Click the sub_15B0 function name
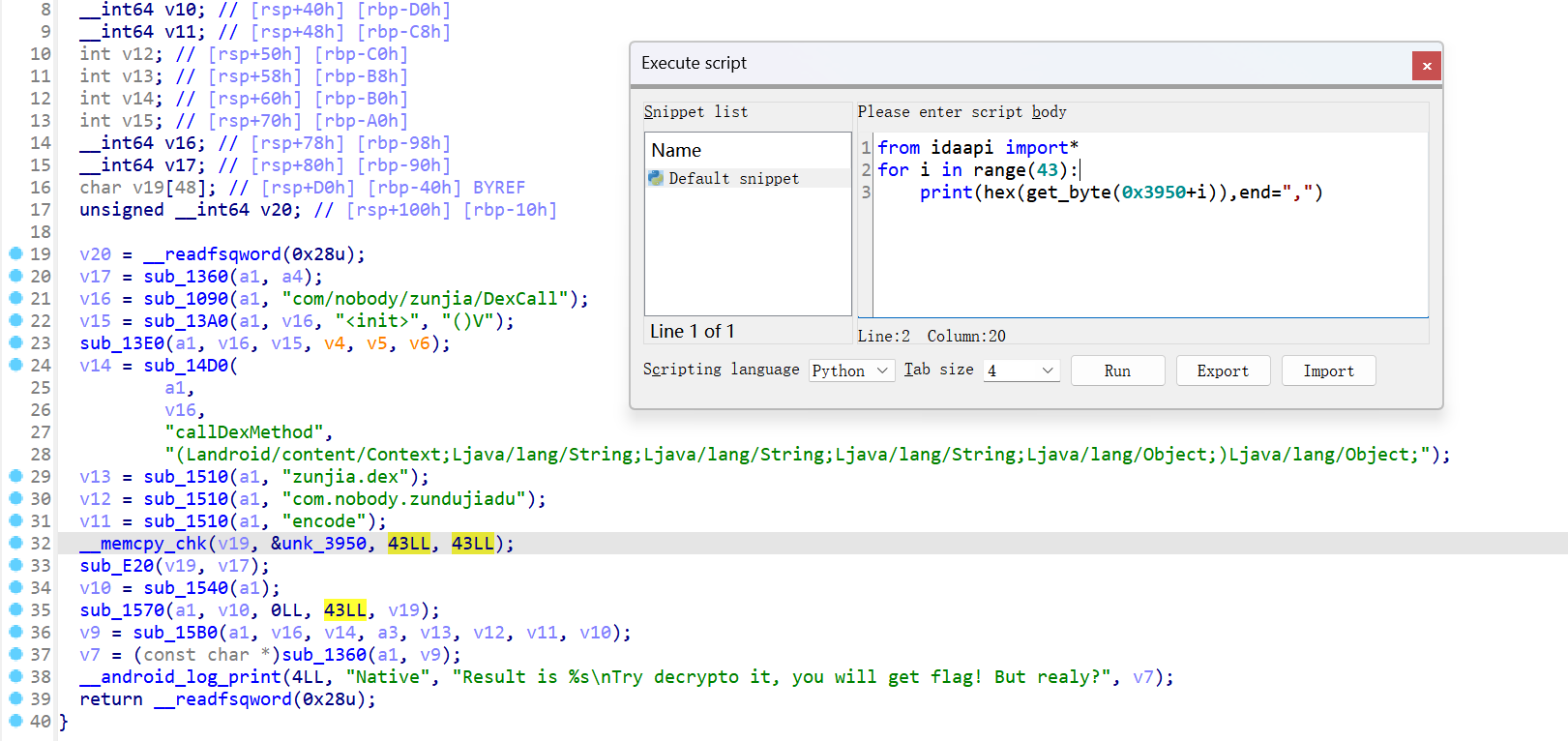The width and height of the screenshot is (1568, 741). click(175, 633)
